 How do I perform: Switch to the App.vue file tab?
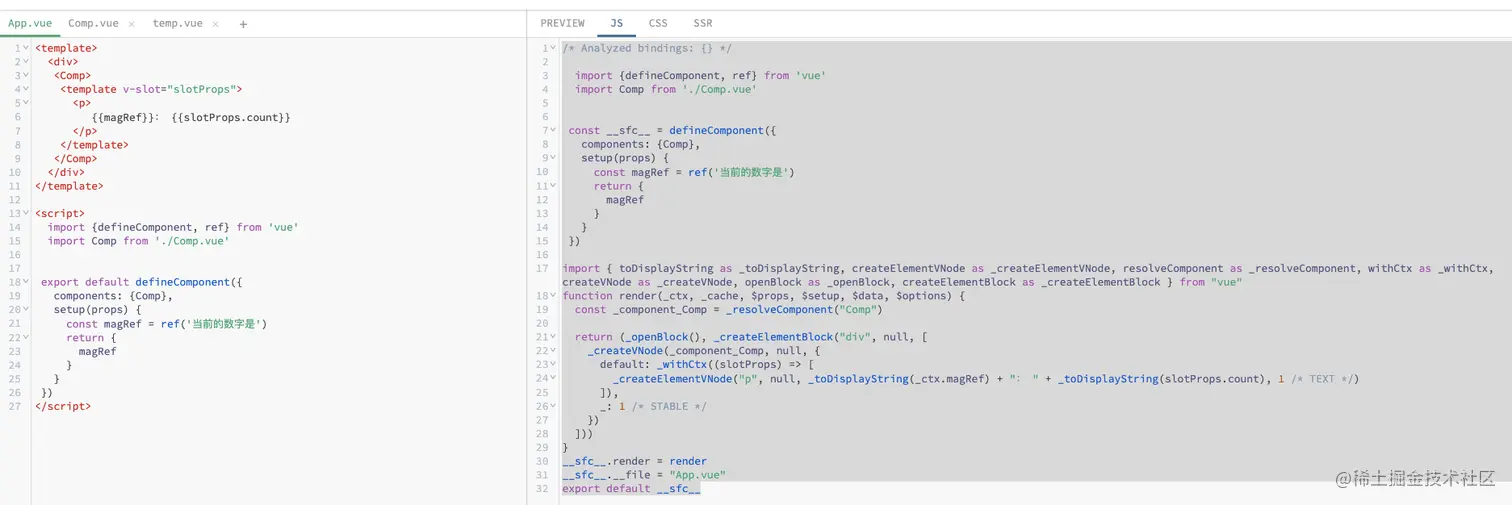point(30,23)
